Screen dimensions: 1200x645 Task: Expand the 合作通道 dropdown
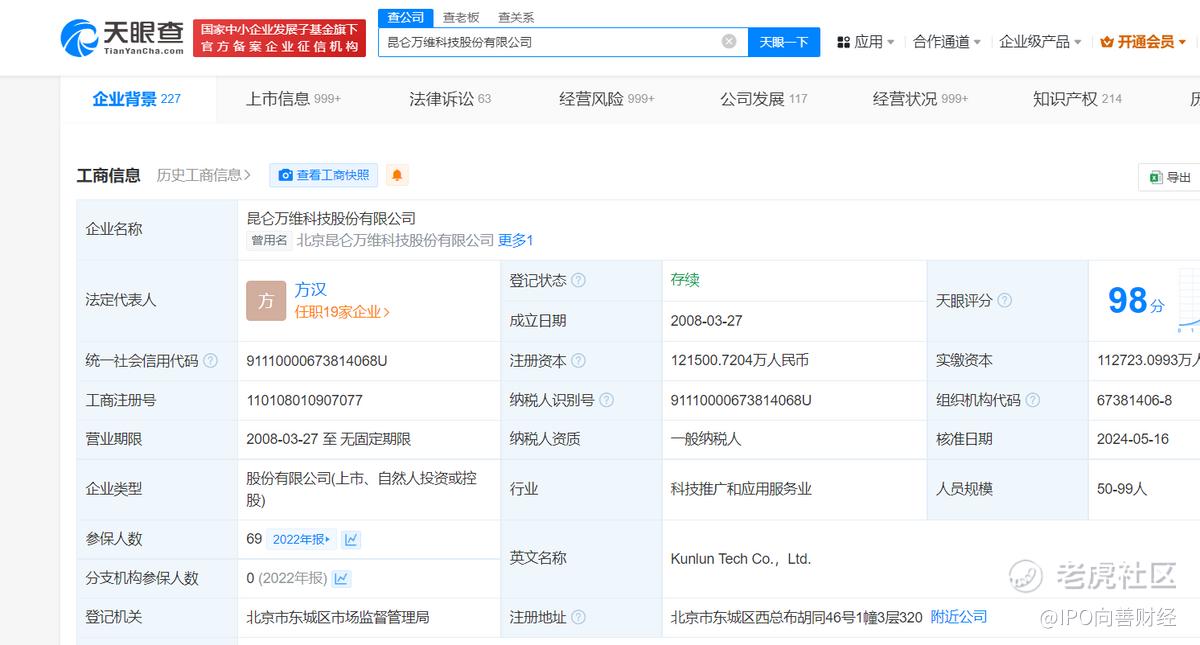[946, 41]
